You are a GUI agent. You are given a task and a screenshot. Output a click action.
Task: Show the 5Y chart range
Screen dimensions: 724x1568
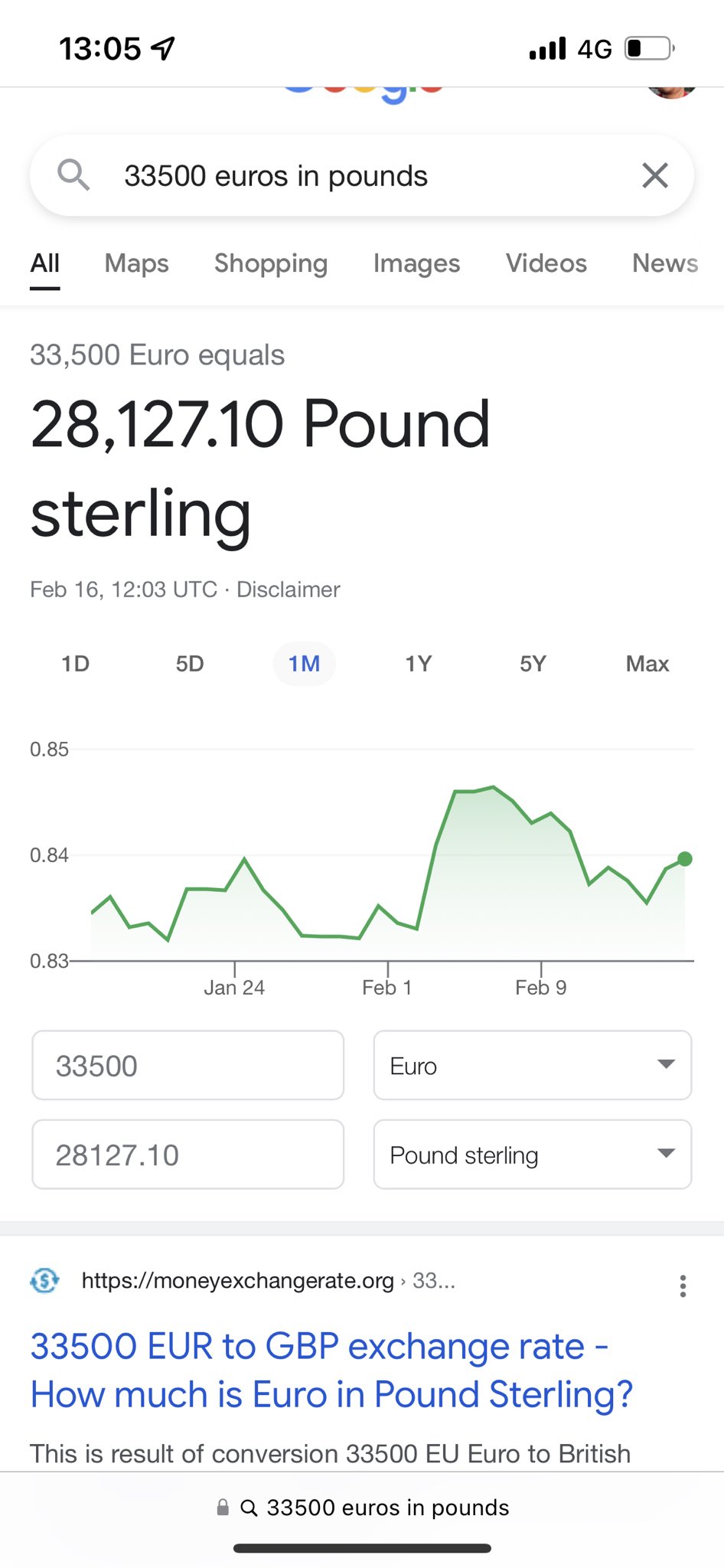click(x=533, y=664)
